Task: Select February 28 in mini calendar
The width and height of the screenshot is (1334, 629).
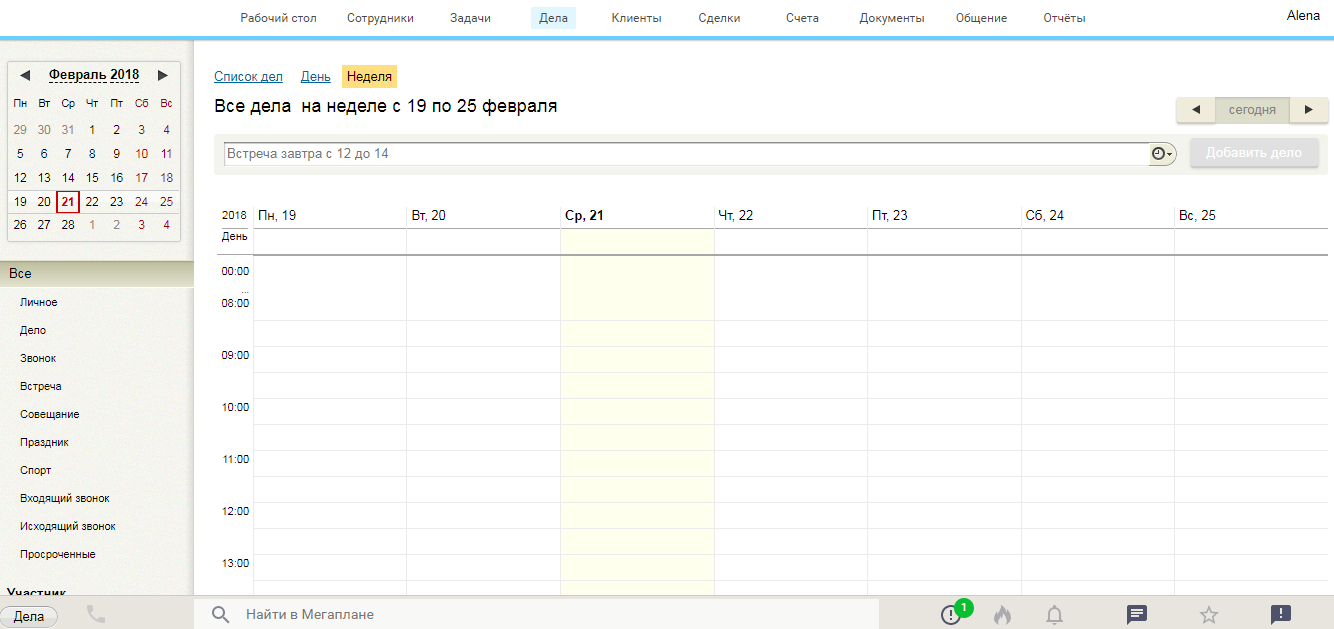Action: click(x=68, y=225)
